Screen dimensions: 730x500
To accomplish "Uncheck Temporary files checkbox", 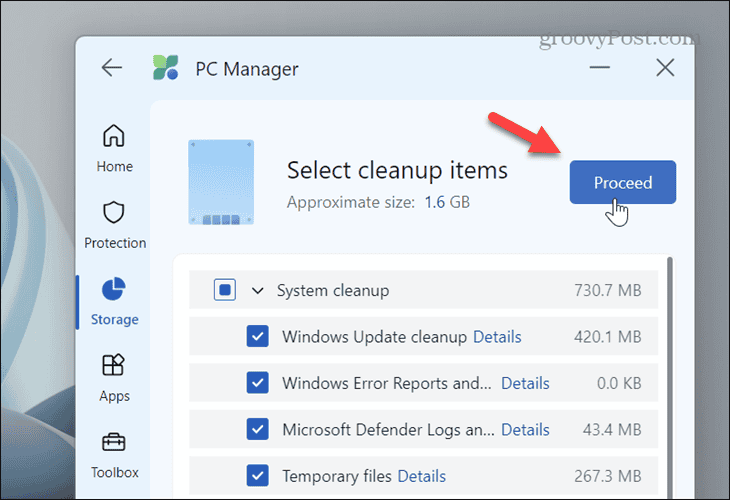I will pyautogui.click(x=257, y=476).
